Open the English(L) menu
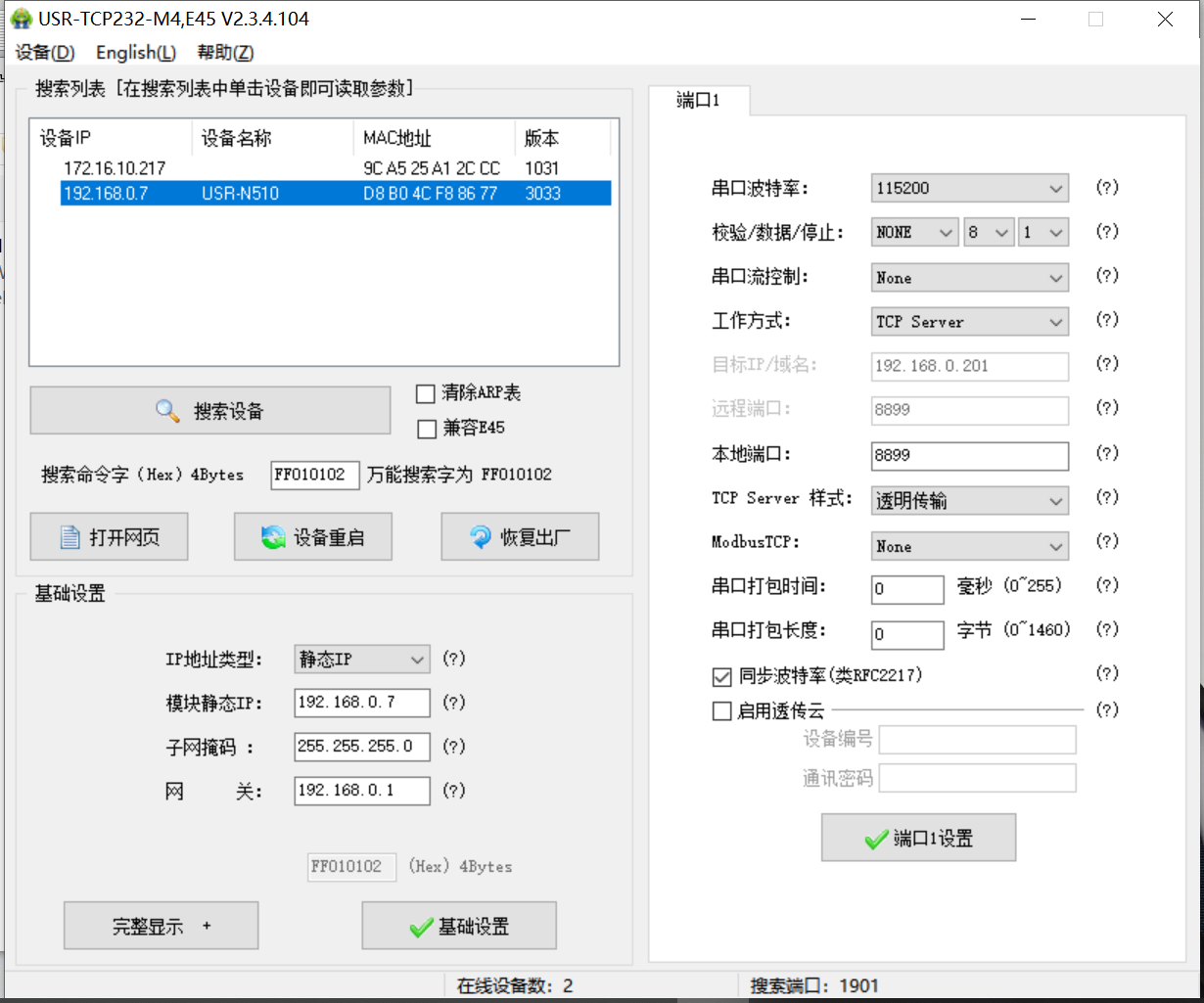The height and width of the screenshot is (1003, 1204). [x=136, y=53]
